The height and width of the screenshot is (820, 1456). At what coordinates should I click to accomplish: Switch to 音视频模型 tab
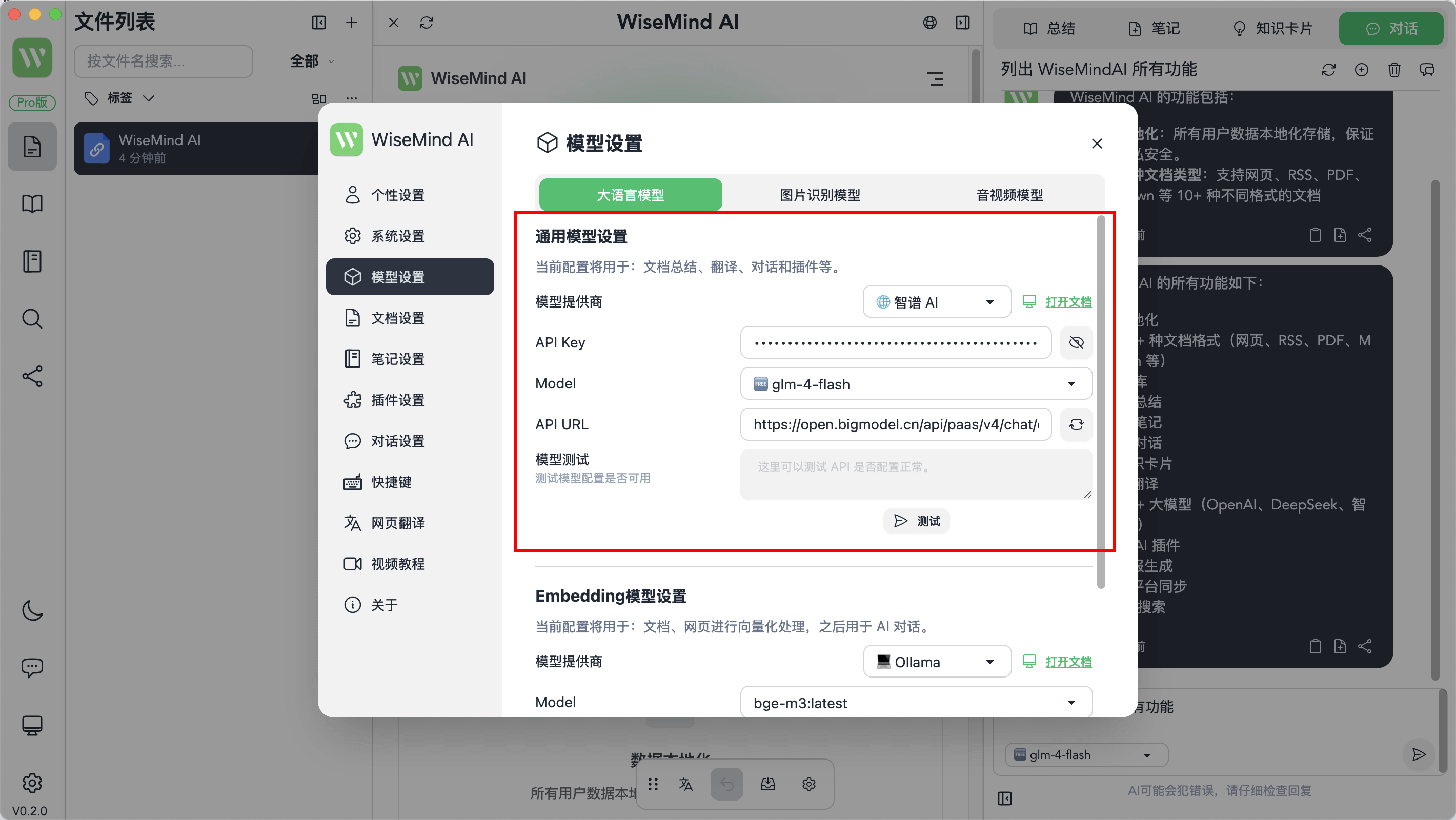click(x=1009, y=195)
